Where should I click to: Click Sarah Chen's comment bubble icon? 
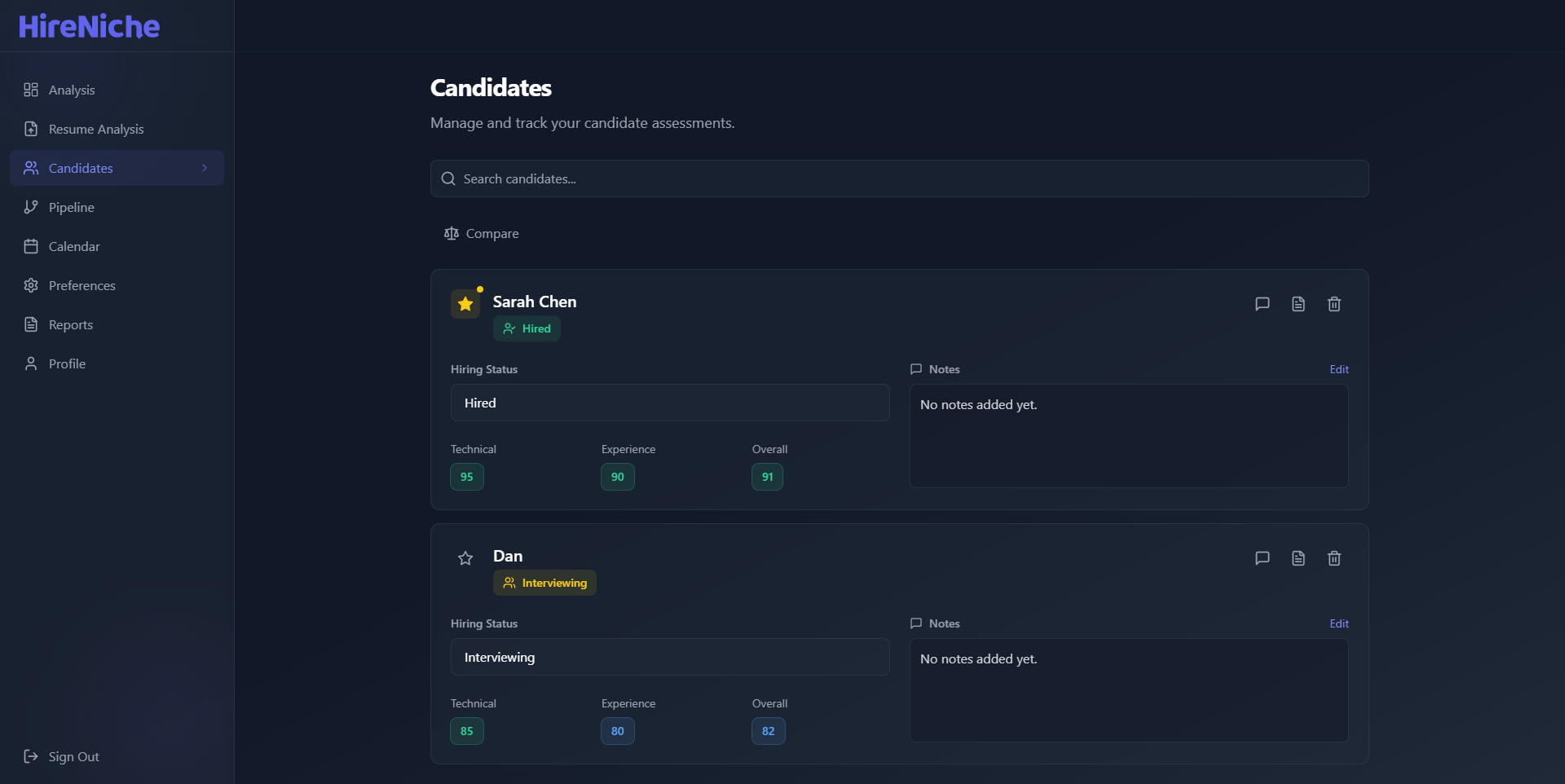pos(1262,304)
